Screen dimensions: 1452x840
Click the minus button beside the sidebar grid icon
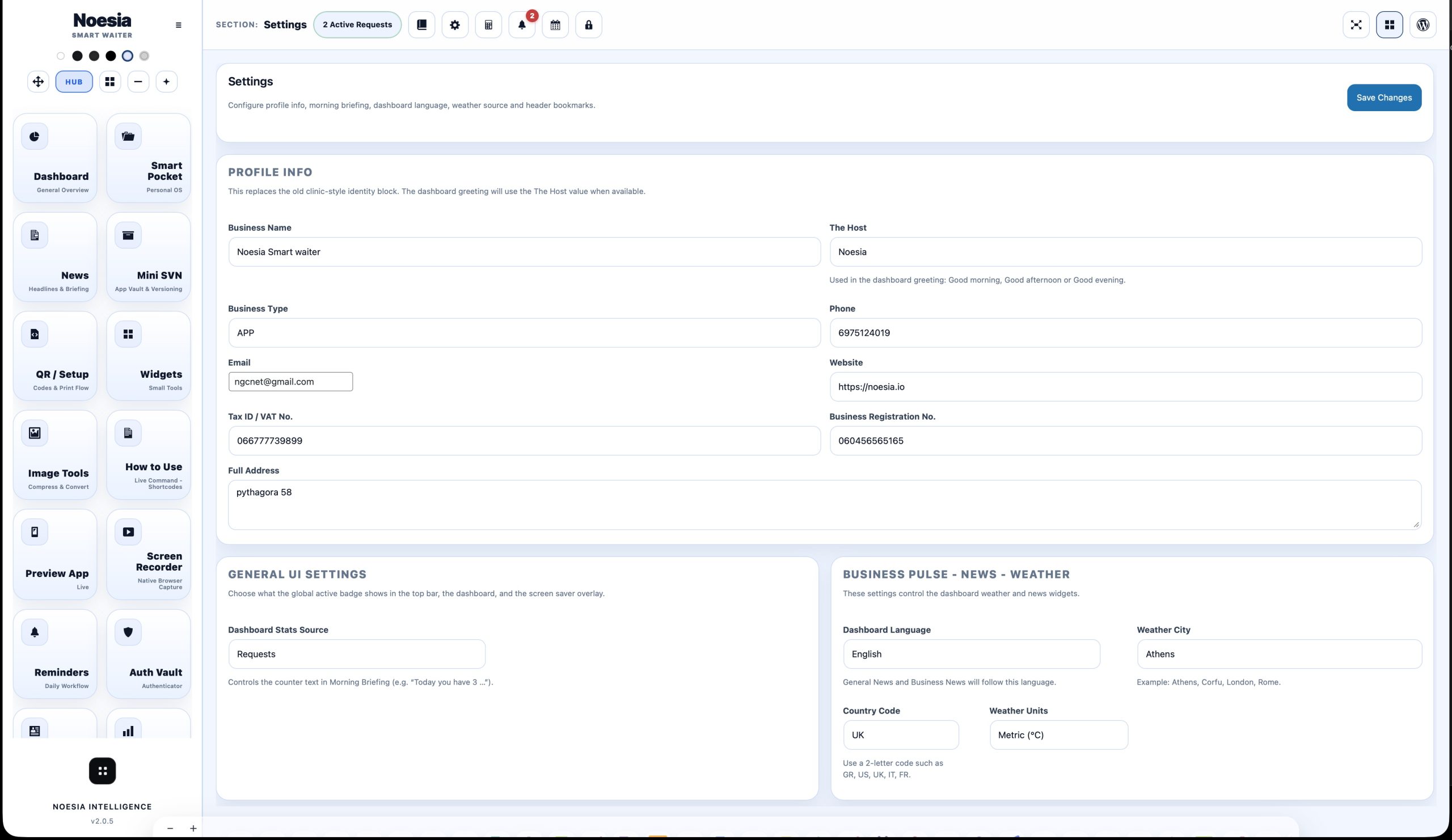138,82
